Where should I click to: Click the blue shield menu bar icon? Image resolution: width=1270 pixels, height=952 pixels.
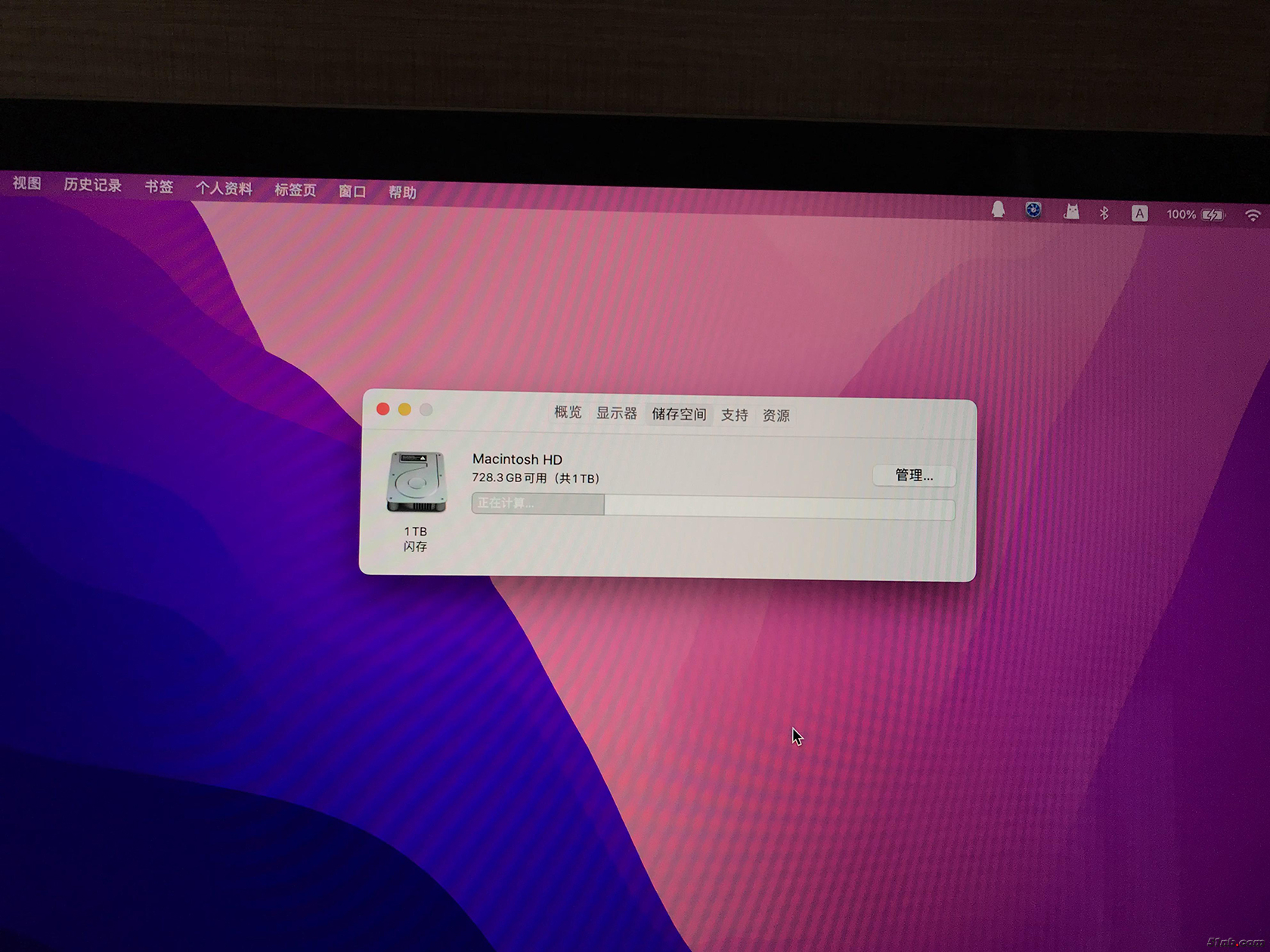pyautogui.click(x=1033, y=211)
